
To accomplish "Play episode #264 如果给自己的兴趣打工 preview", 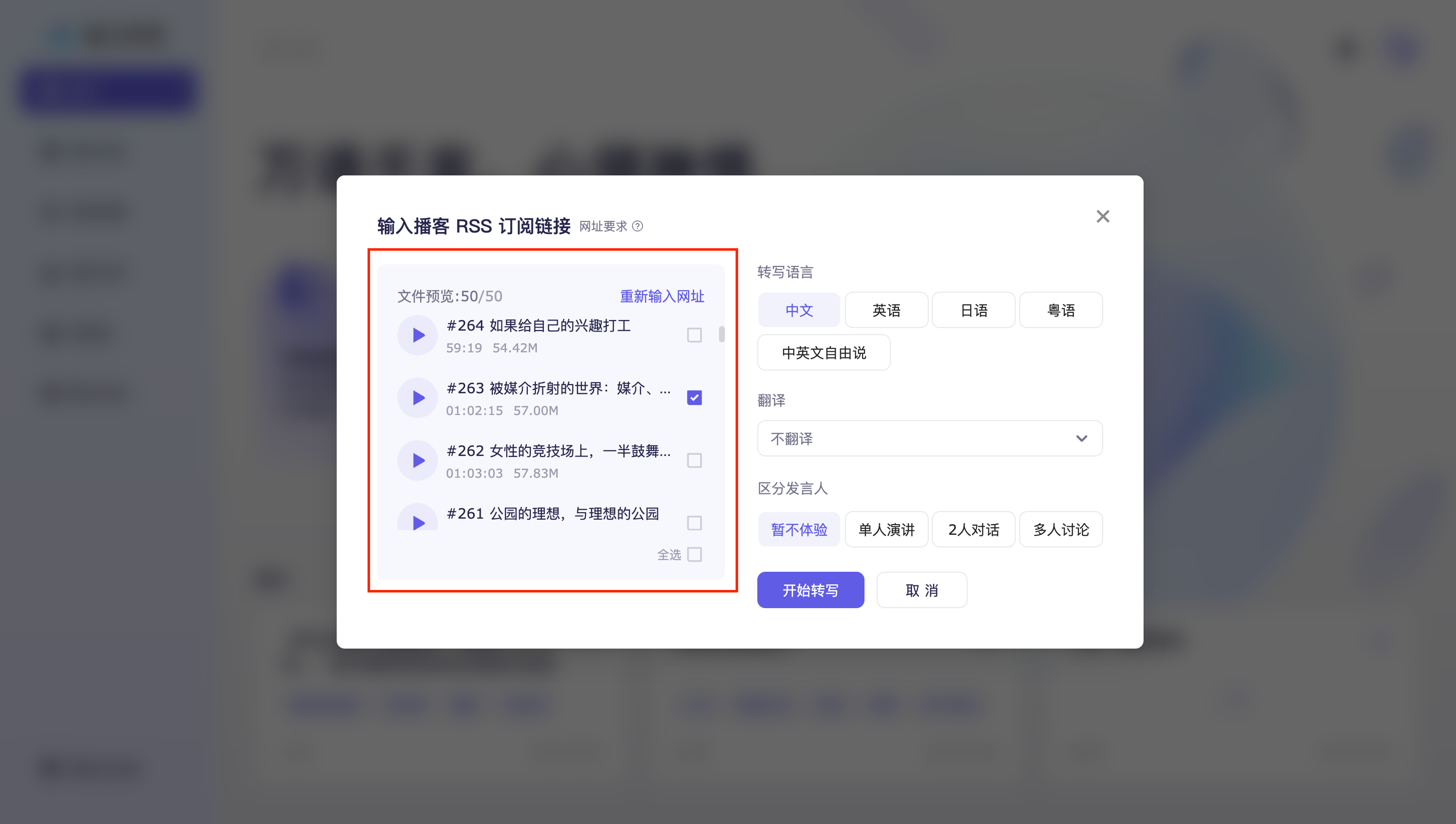I will pyautogui.click(x=417, y=335).
